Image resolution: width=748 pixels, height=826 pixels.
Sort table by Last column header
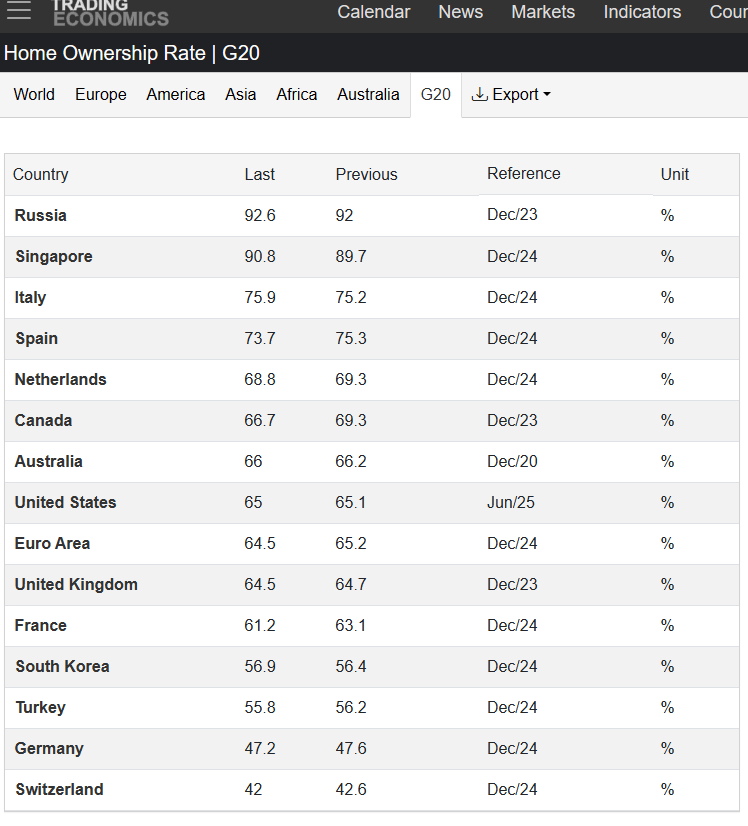[259, 174]
